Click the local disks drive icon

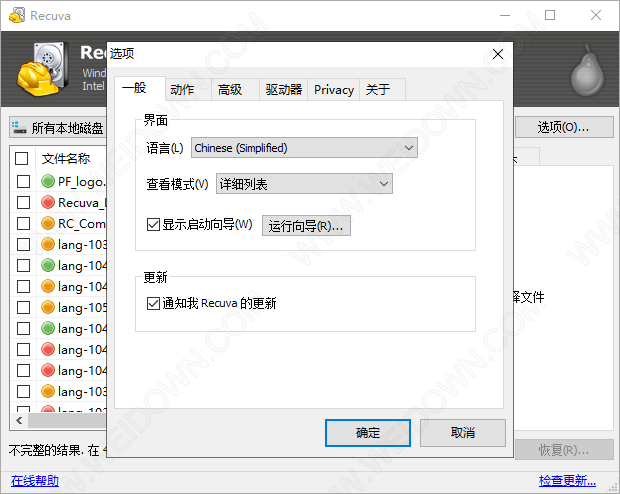point(19,127)
